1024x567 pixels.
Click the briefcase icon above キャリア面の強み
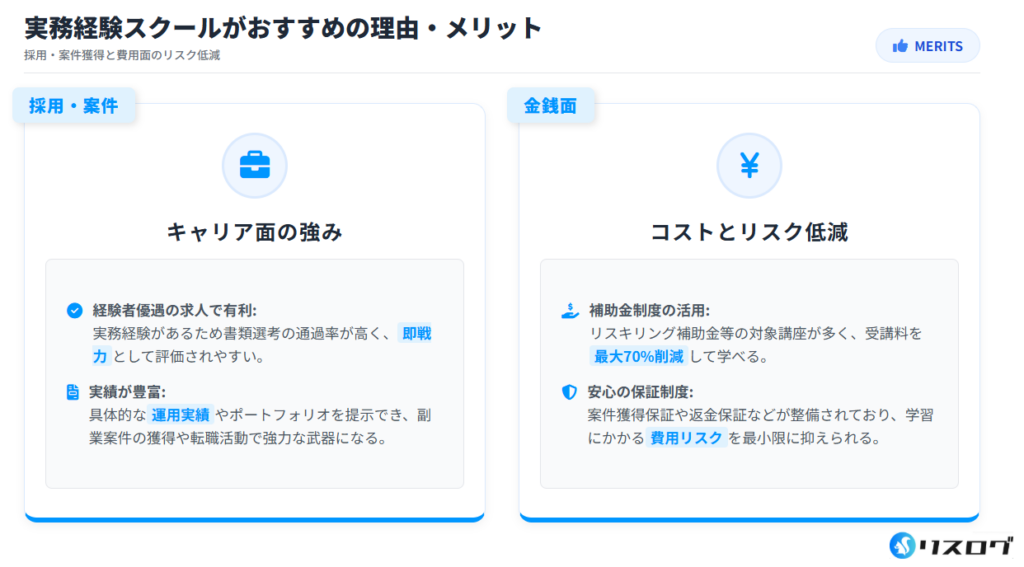pyautogui.click(x=254, y=165)
